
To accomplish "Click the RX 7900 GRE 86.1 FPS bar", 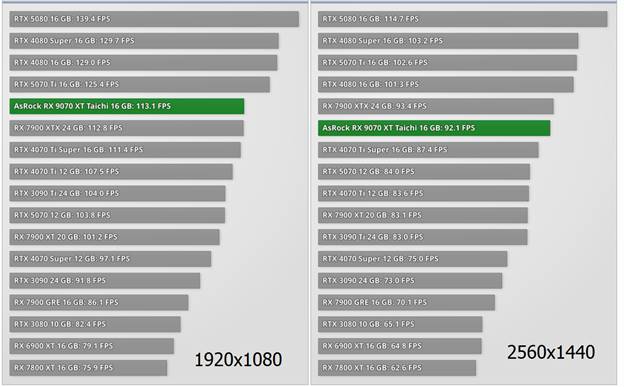I will [x=99, y=303].
